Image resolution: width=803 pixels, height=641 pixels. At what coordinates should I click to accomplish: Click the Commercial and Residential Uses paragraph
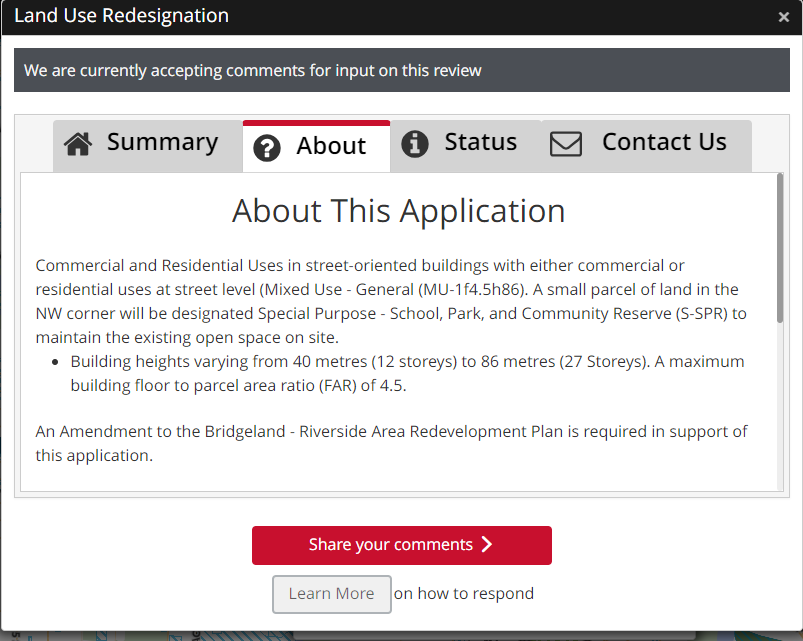390,301
